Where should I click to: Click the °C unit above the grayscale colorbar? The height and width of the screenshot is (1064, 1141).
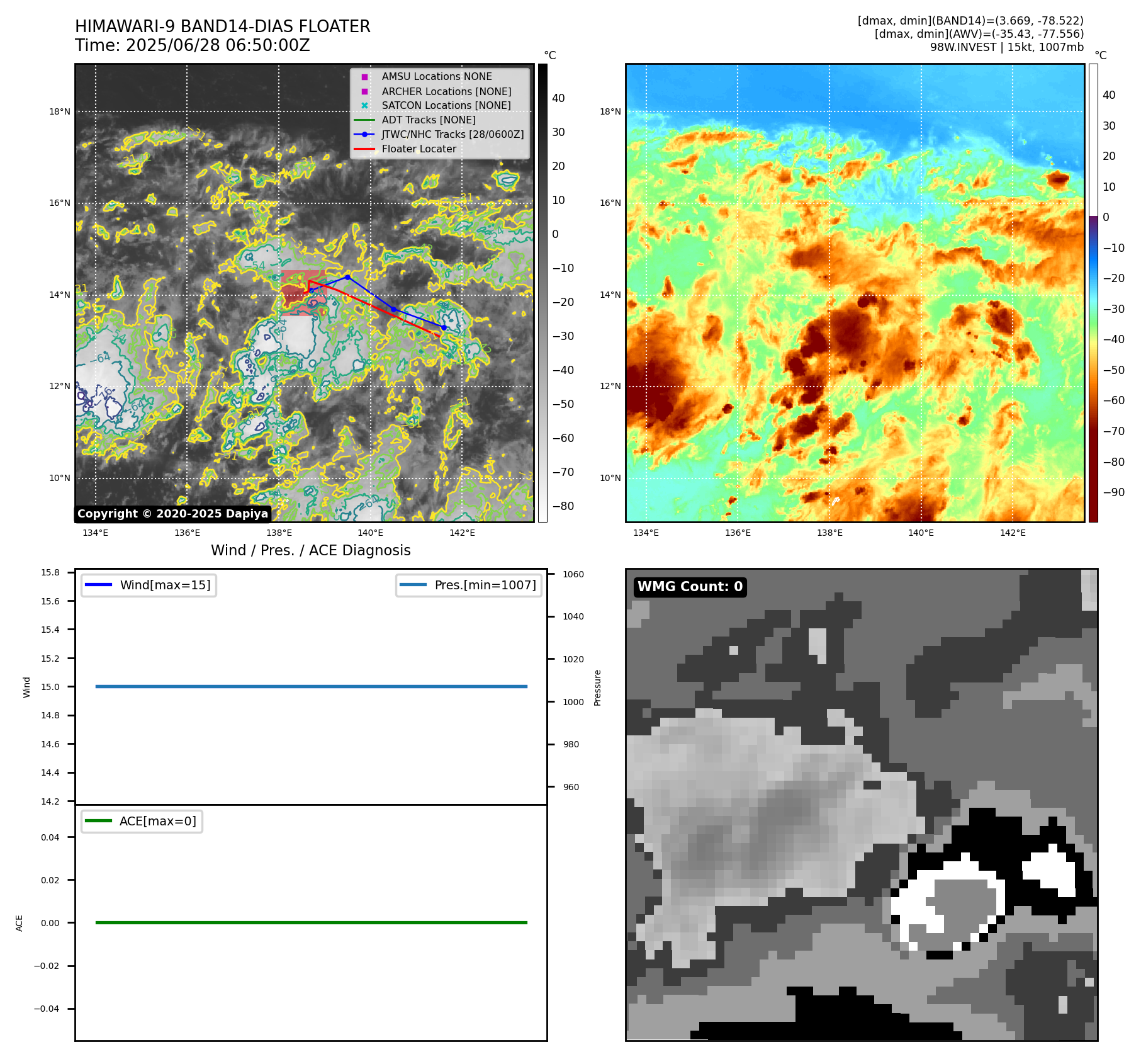coord(550,55)
